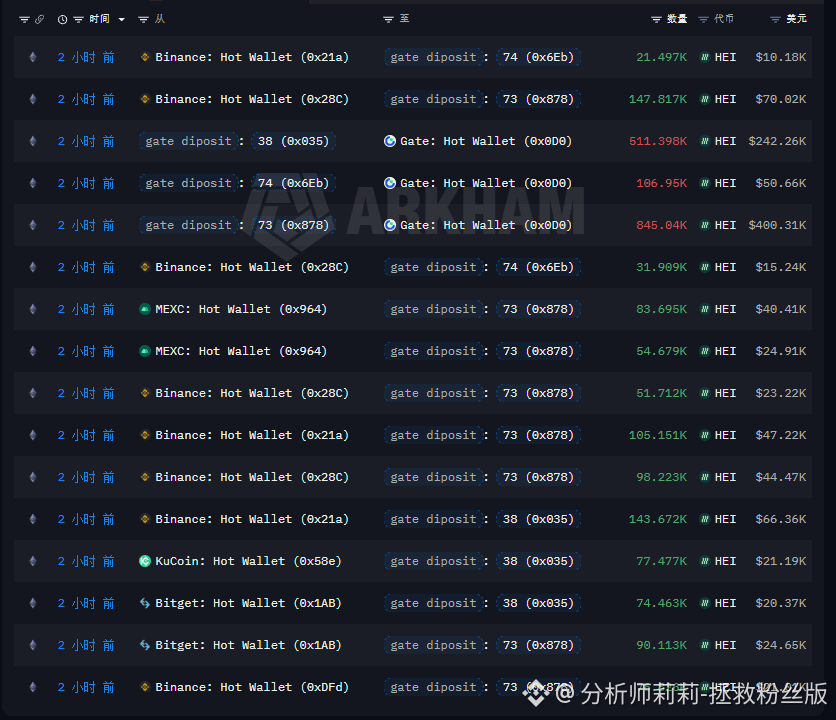The height and width of the screenshot is (720, 836).
Task: Click the clock icon beside 时间
Action: pos(62,20)
